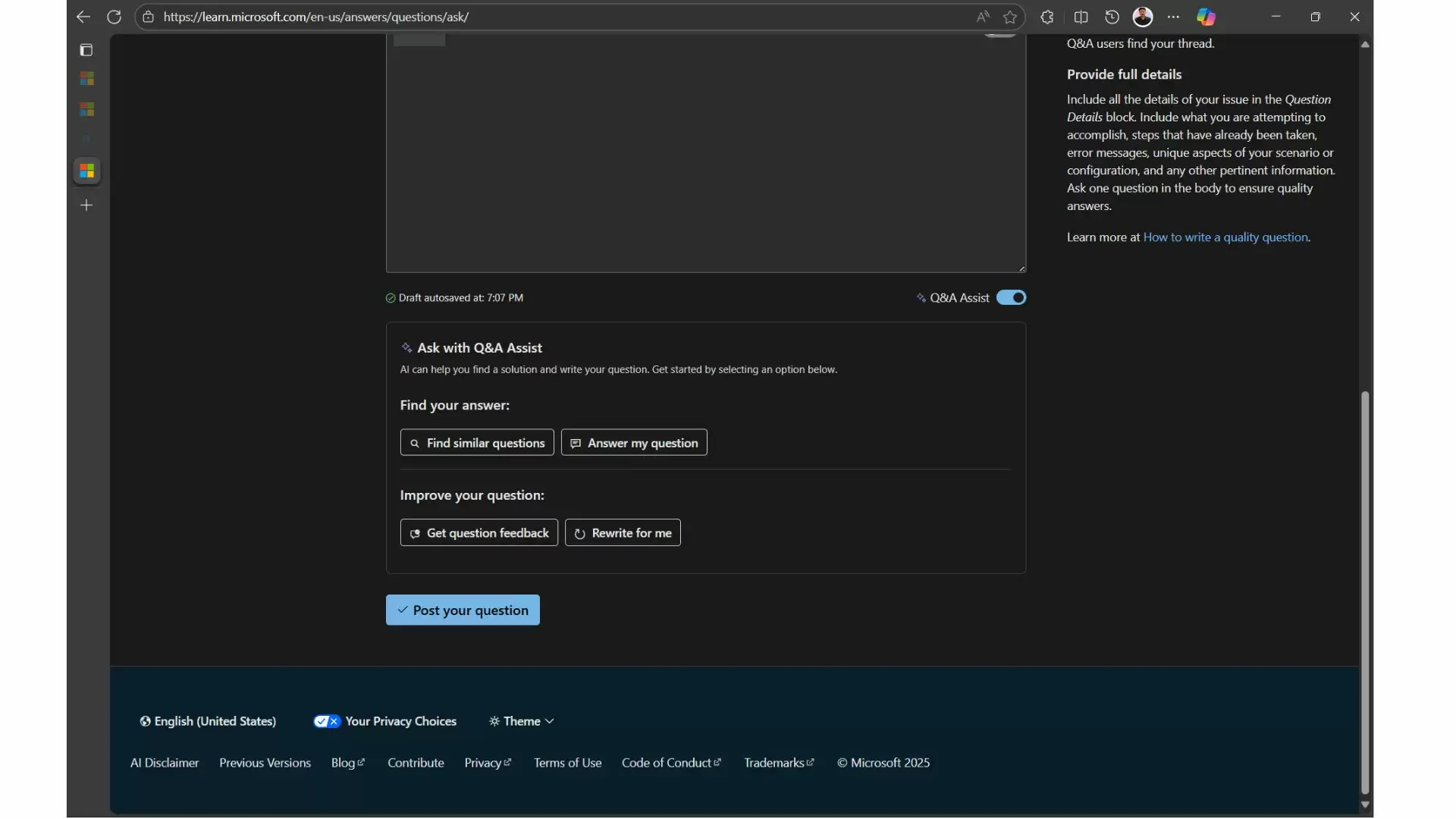Open Copilot sidebar icon
The height and width of the screenshot is (819, 1456).
[x=1206, y=17]
